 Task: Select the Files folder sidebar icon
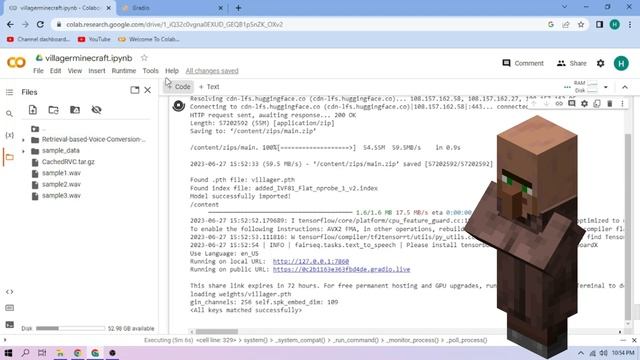(9, 157)
